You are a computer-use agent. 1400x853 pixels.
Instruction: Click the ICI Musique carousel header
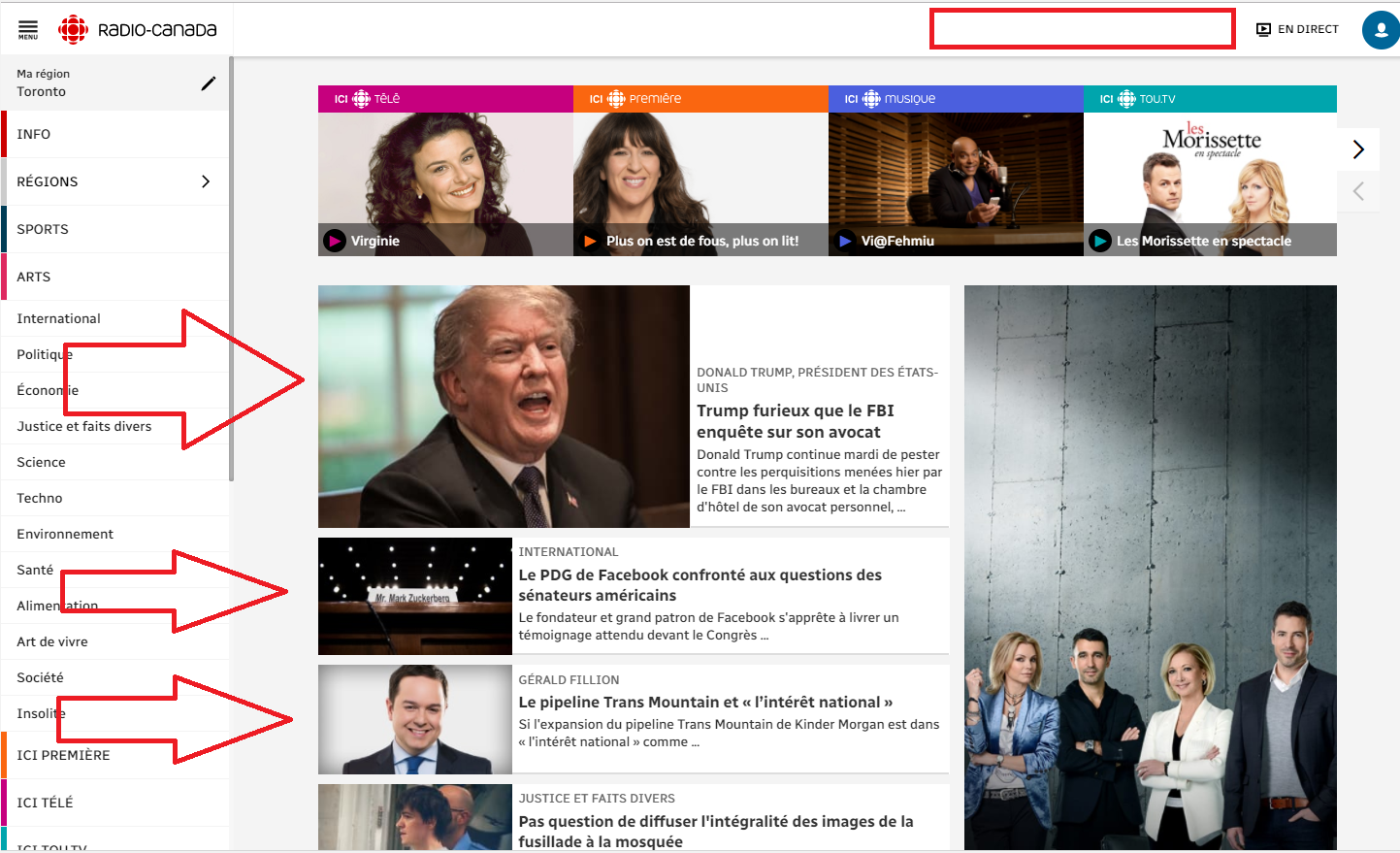point(956,99)
